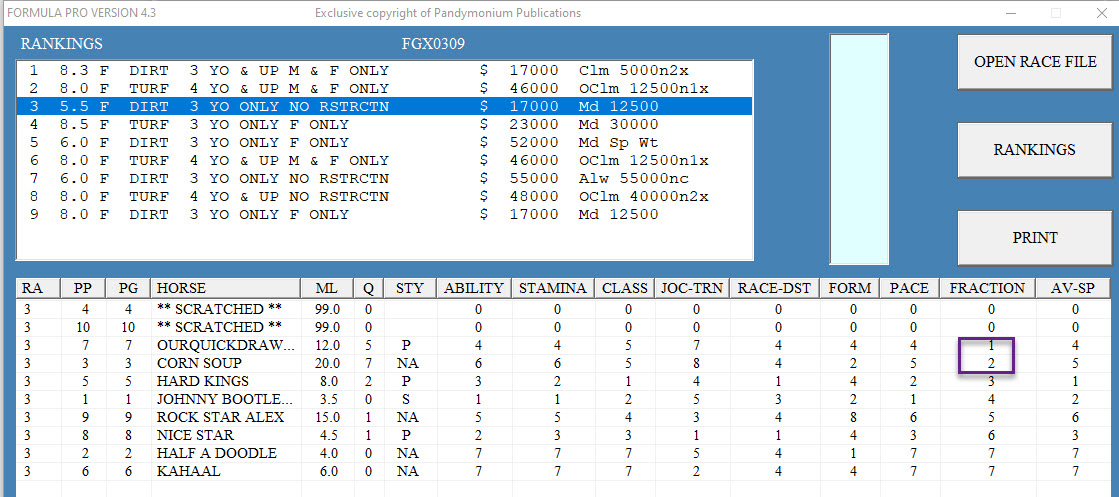Click ML value 12.0 for OURQUICKDRAW

(328, 346)
